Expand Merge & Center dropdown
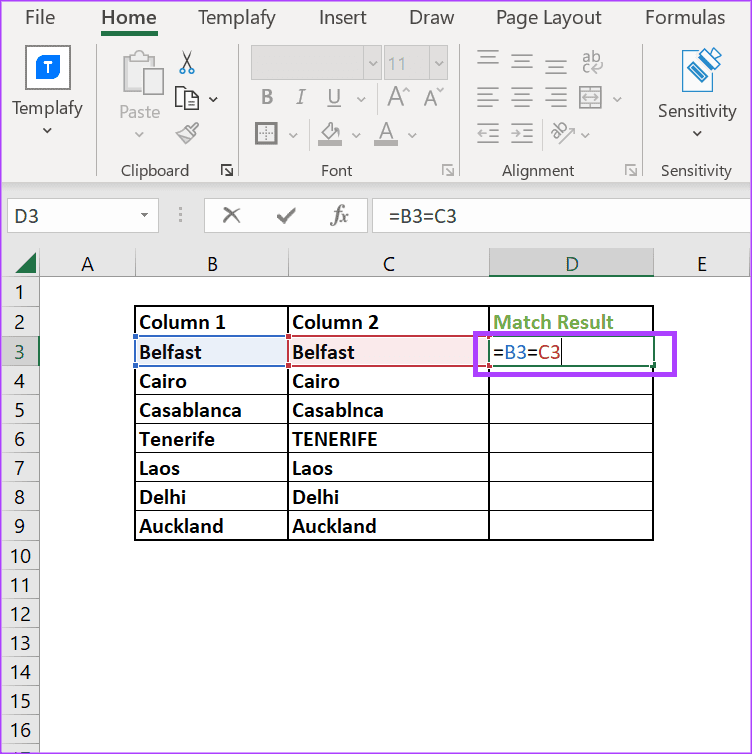The height and width of the screenshot is (754, 752). click(x=617, y=100)
